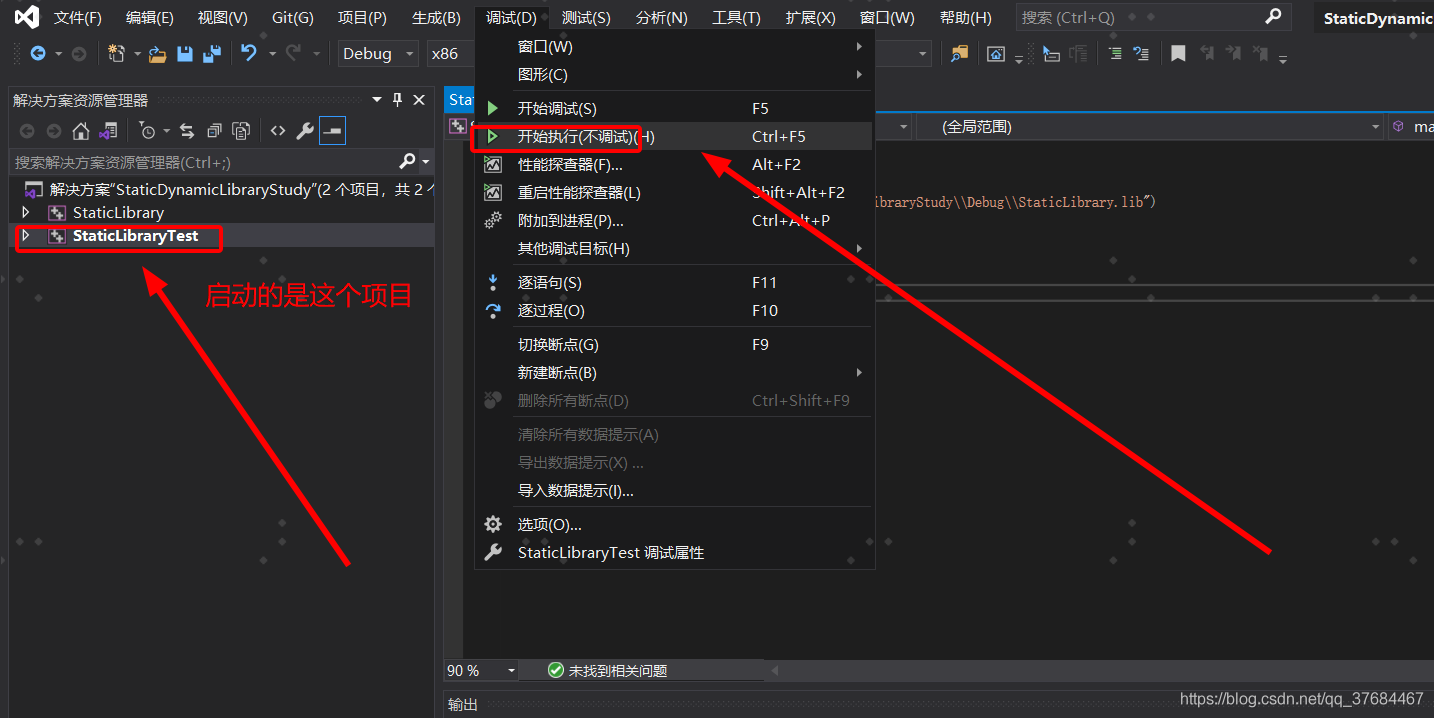The image size is (1434, 718).
Task: Click the pending changes filter clock icon
Action: coord(147,131)
